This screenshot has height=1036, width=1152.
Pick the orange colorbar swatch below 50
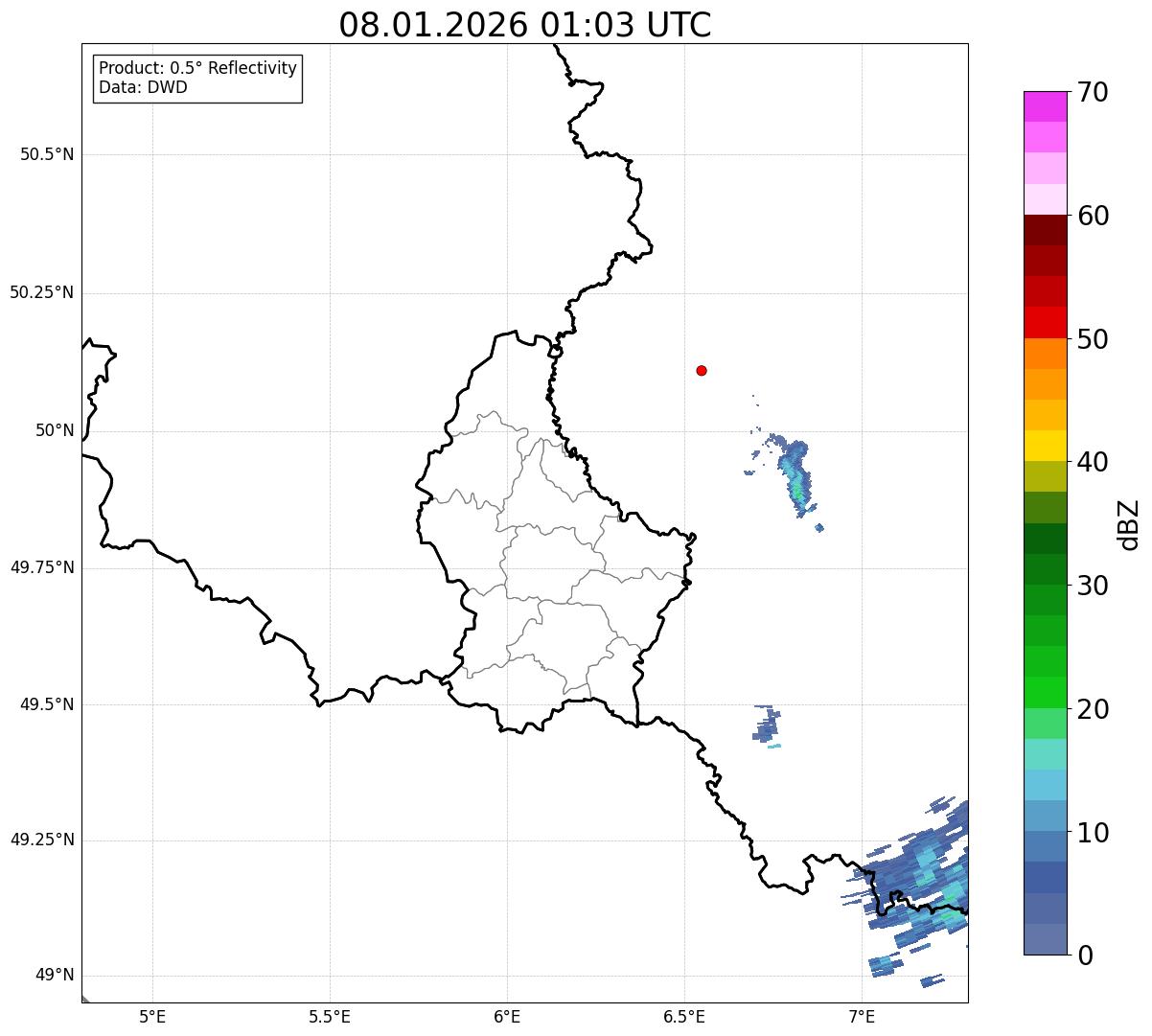(x=1045, y=354)
